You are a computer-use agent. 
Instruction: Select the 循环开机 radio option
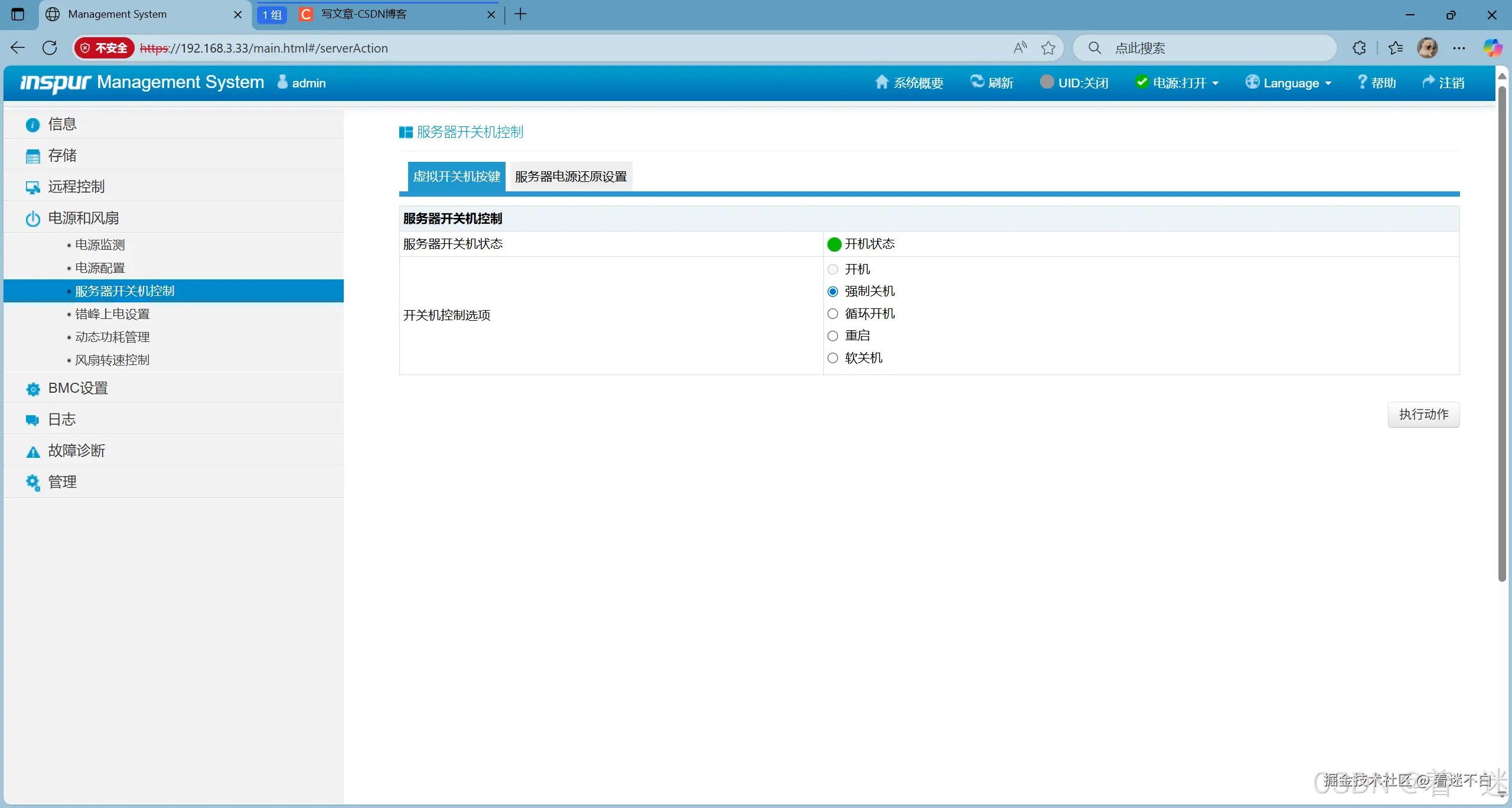click(x=833, y=314)
